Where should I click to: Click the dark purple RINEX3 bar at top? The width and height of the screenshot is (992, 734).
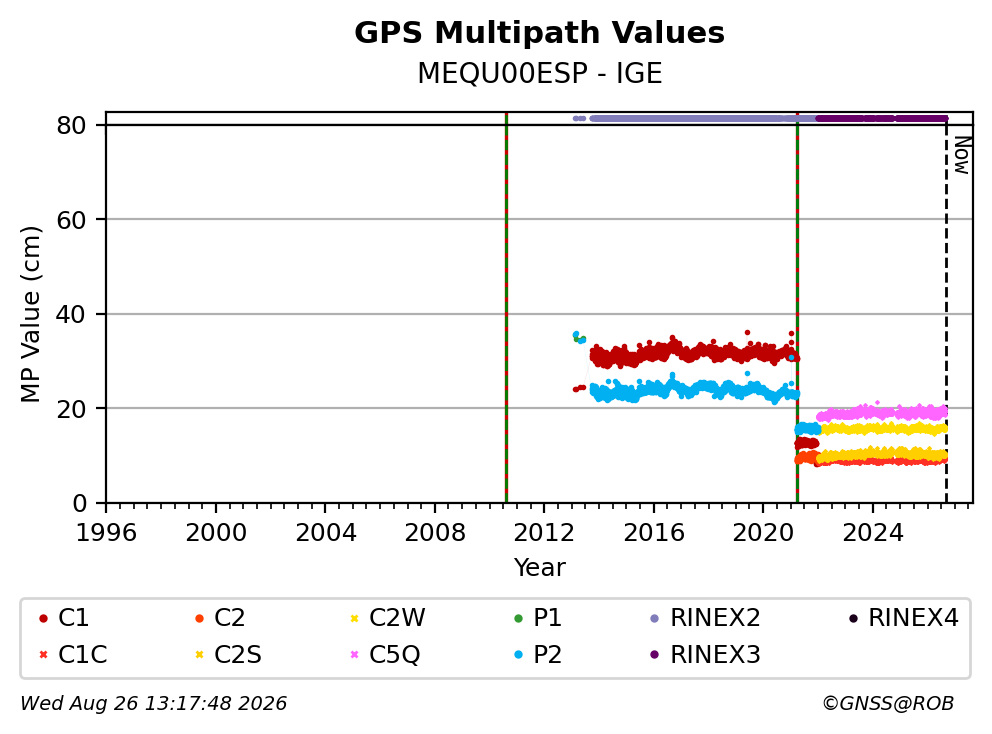pos(882,118)
